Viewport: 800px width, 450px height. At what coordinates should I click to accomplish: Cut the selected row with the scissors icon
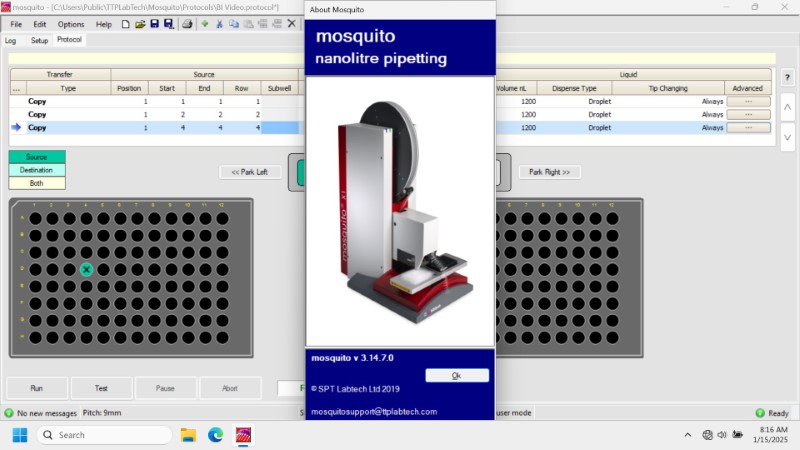pyautogui.click(x=219, y=24)
